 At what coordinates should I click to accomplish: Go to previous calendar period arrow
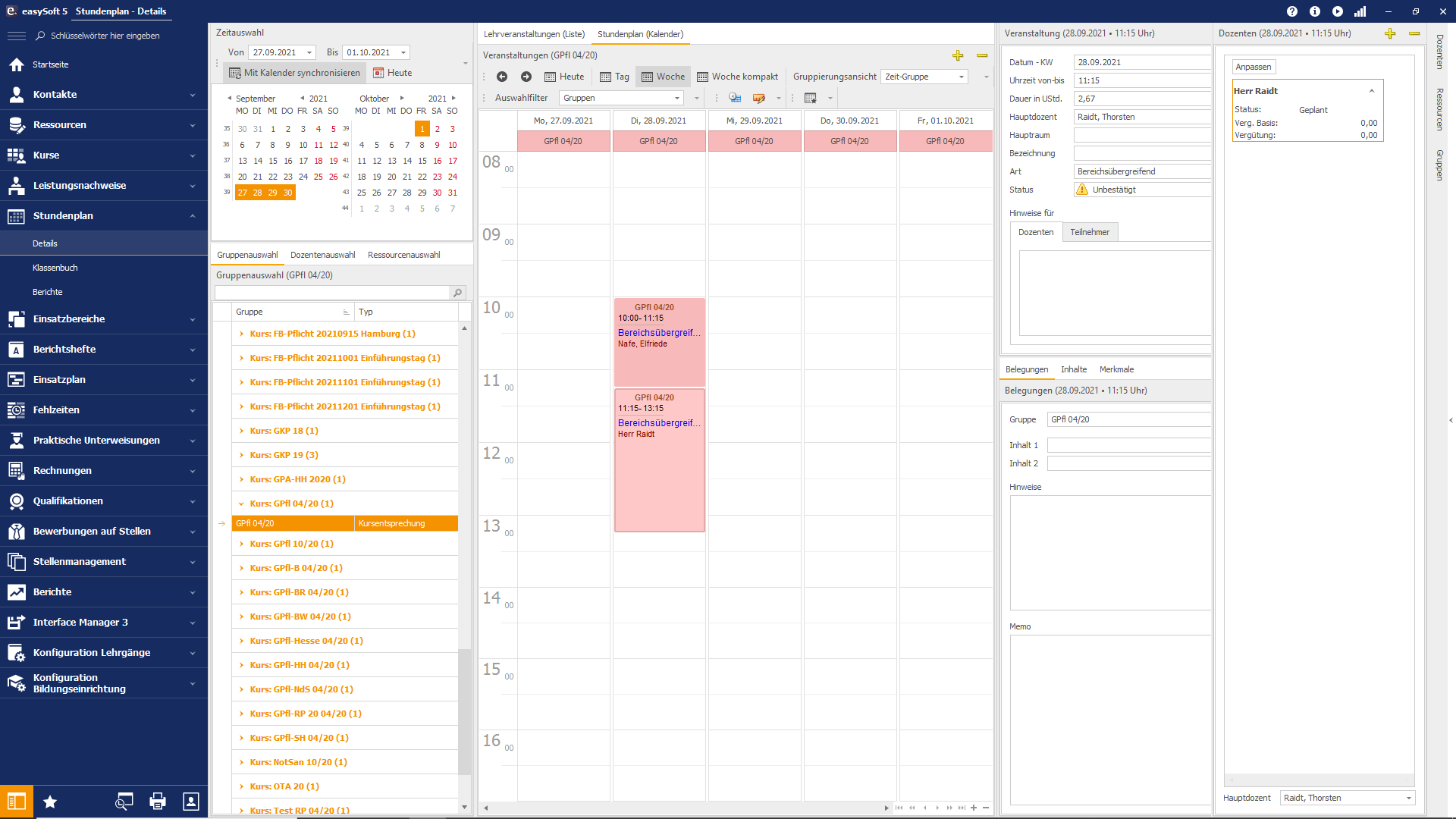[502, 77]
